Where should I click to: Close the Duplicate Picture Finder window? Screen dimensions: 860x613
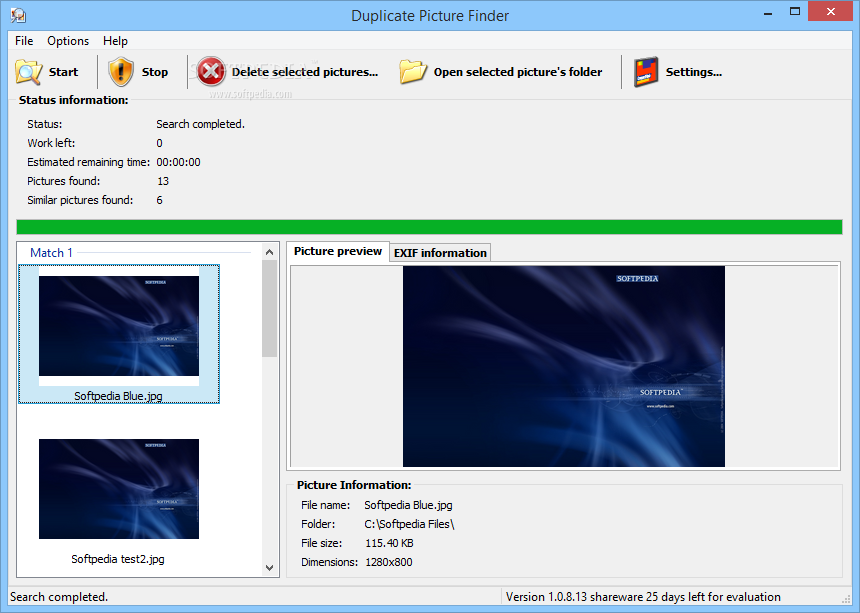pos(830,12)
